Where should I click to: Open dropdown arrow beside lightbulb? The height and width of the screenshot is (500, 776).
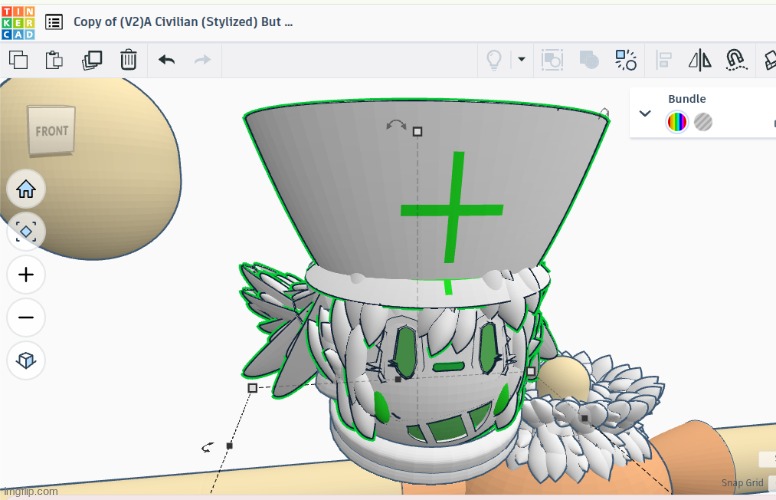[x=521, y=60]
